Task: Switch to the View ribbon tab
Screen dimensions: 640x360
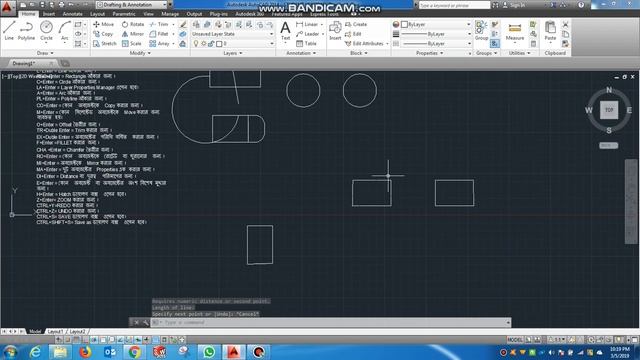Action: pos(148,14)
